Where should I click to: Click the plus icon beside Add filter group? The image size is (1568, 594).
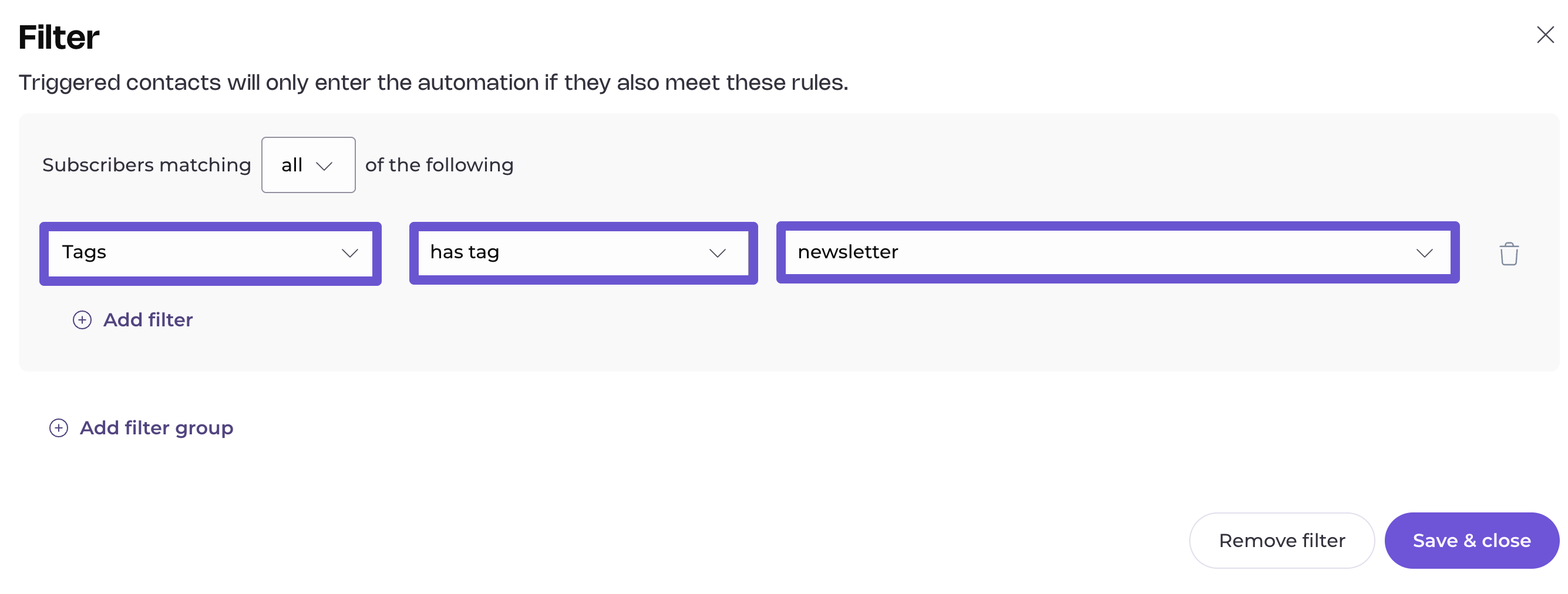(59, 428)
